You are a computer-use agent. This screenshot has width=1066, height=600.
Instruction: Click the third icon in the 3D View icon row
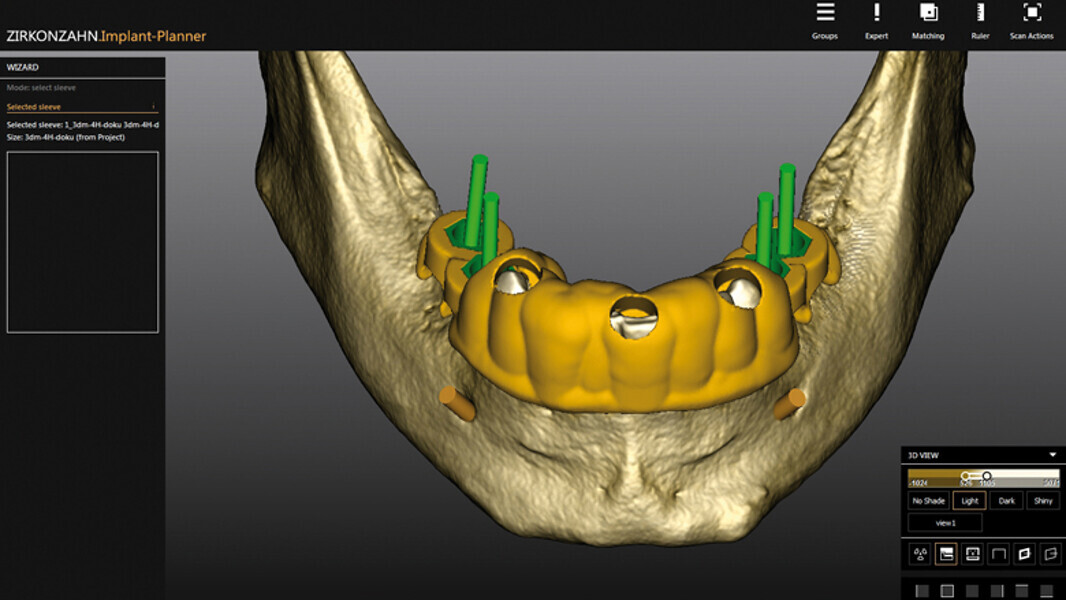(972, 553)
